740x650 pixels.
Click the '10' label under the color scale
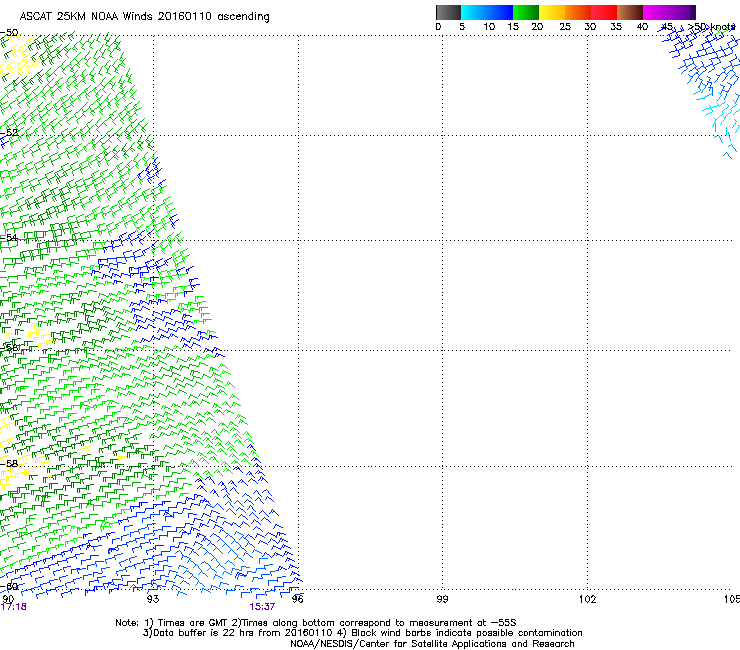tap(489, 27)
